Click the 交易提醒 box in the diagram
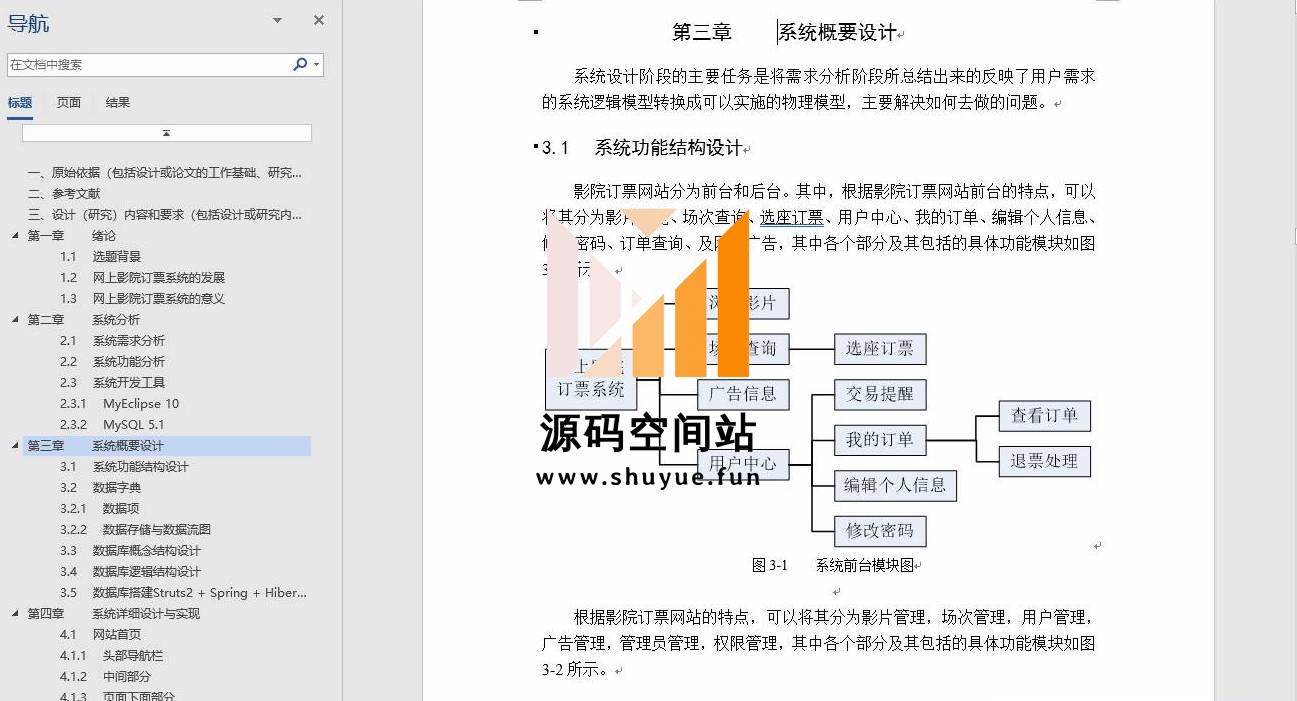The height and width of the screenshot is (701, 1297). pos(880,394)
